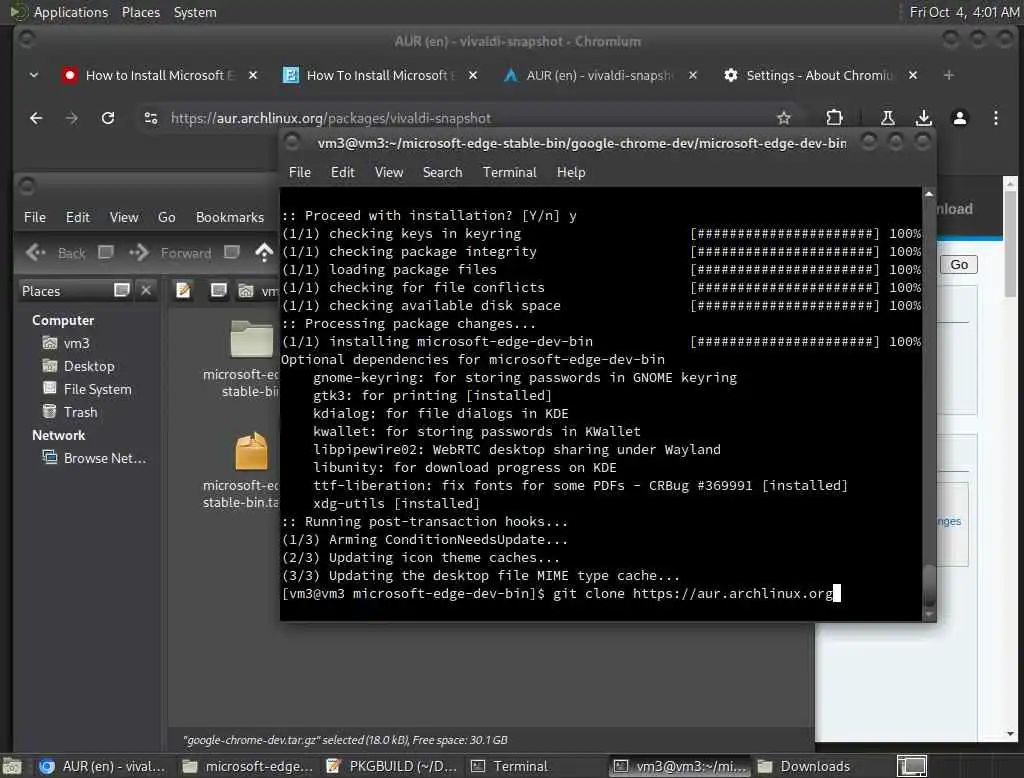This screenshot has width=1024, height=778.
Task: Open terminal Search menu
Action: [442, 172]
